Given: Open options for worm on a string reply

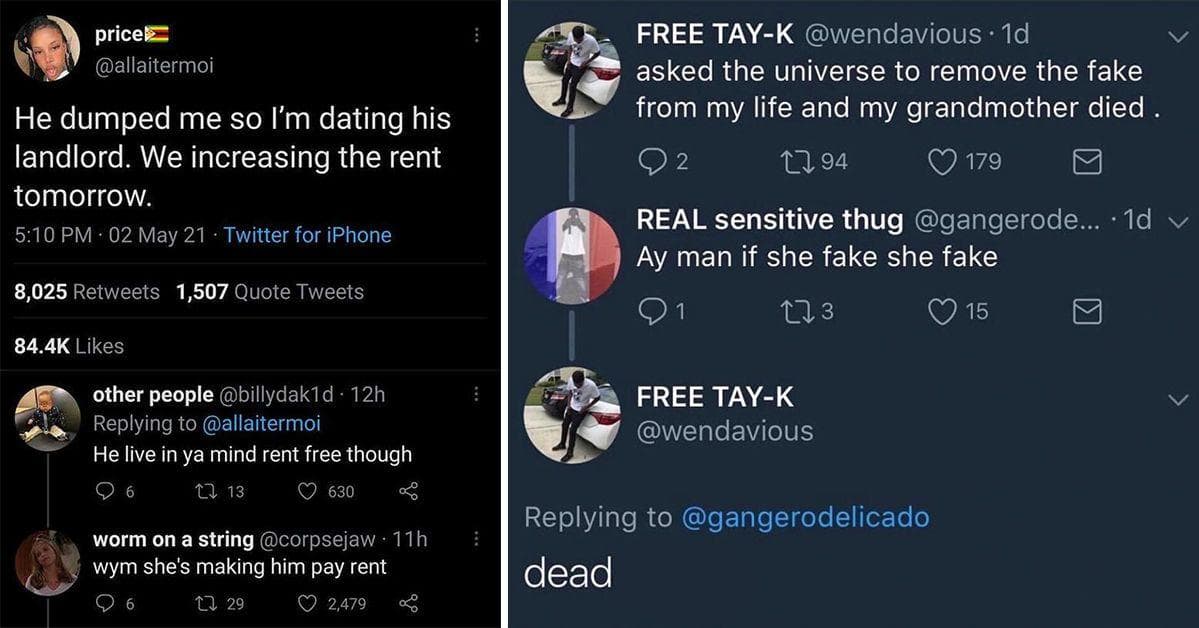Looking at the screenshot, I should click(x=477, y=539).
